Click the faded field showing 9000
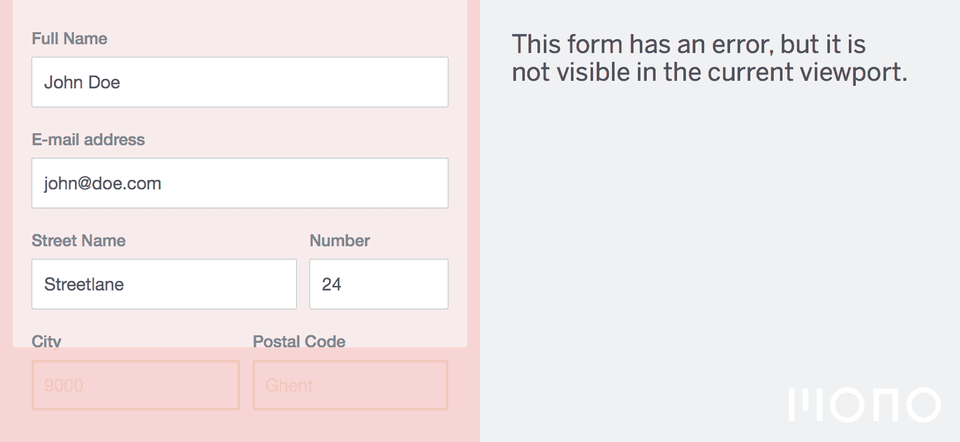960x442 pixels. 136,385
